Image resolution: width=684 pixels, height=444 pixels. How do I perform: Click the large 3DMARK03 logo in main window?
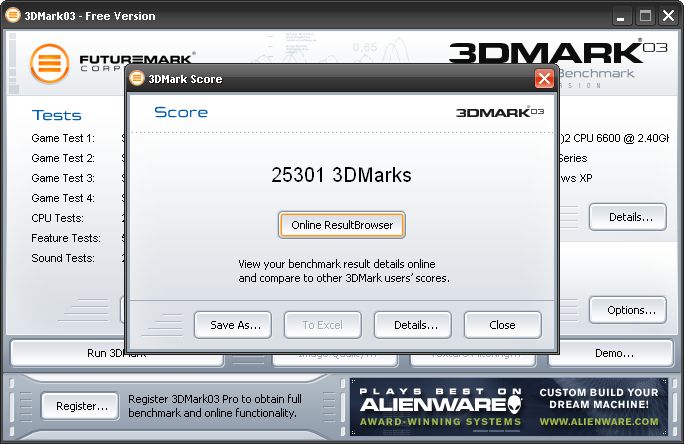(x=558, y=51)
